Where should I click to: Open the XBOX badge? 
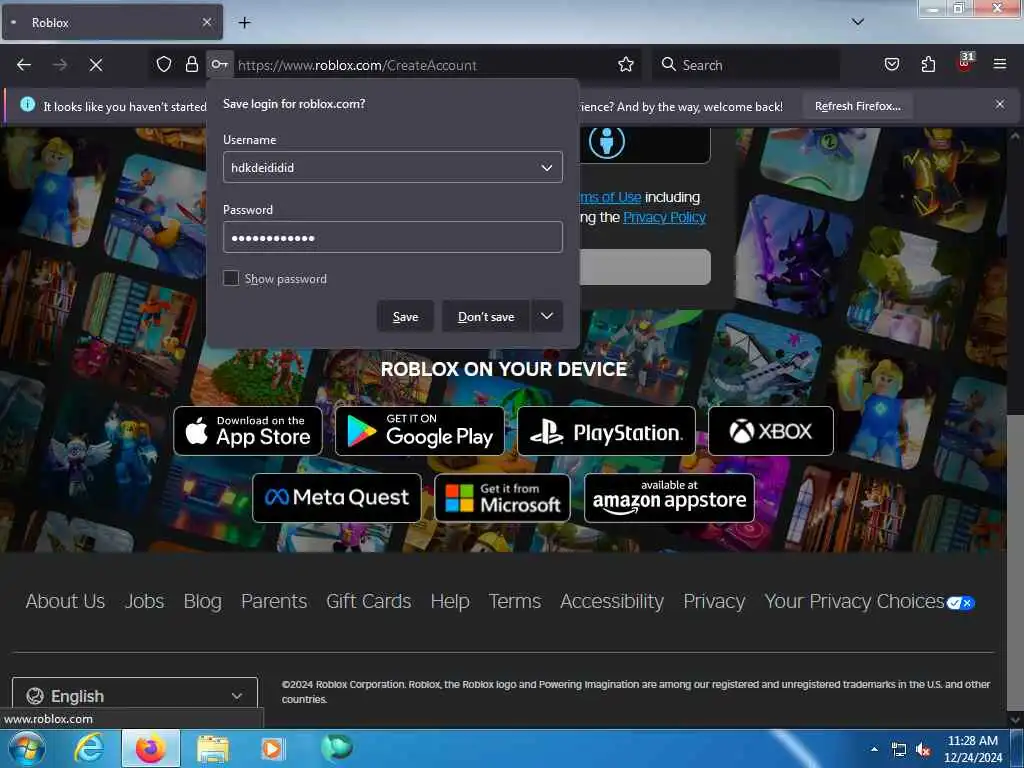click(771, 431)
